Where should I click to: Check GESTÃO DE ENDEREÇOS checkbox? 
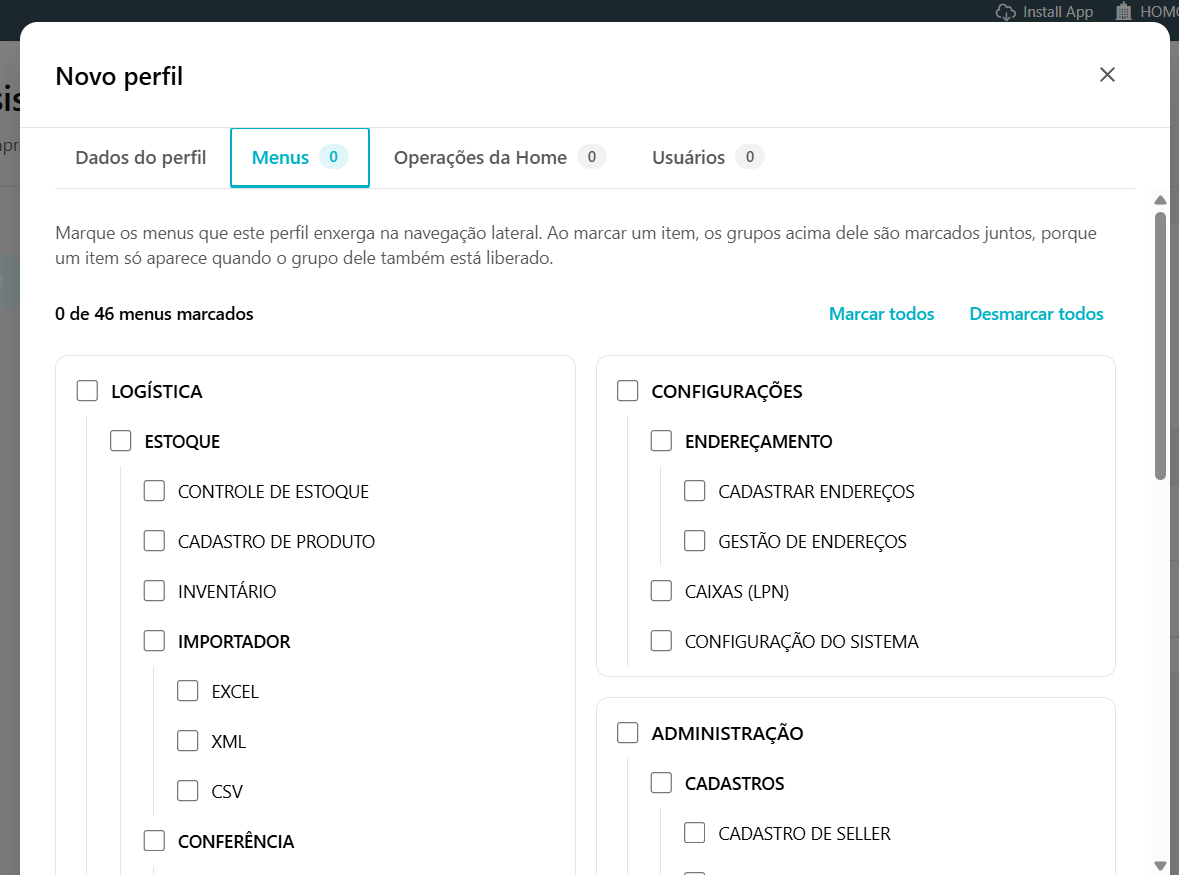coord(694,540)
